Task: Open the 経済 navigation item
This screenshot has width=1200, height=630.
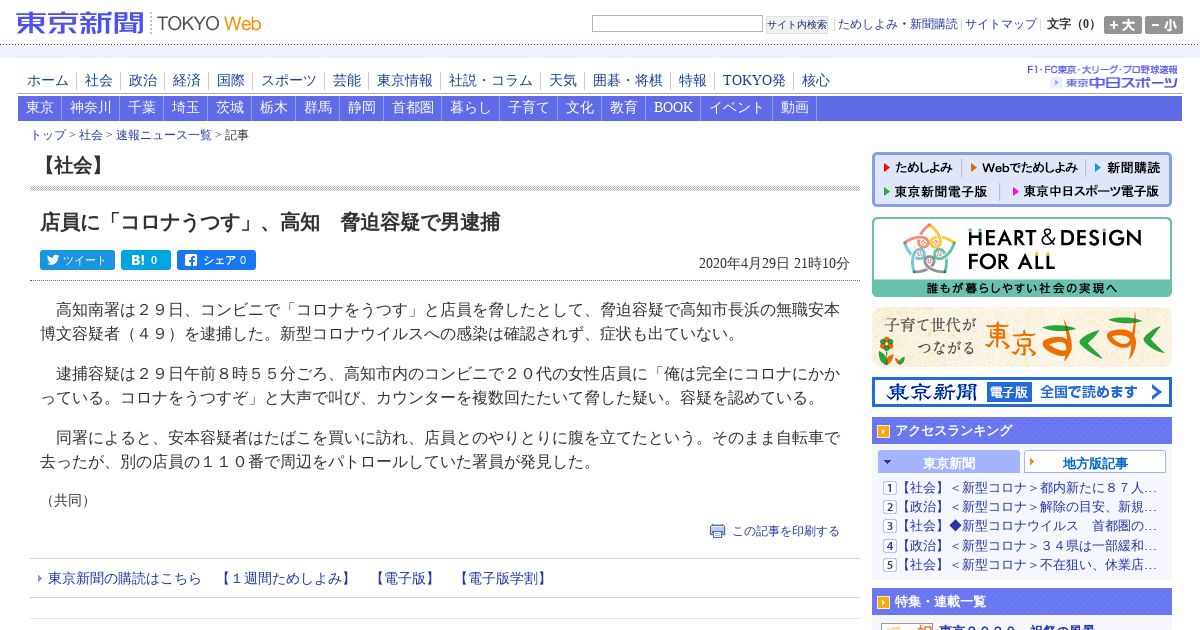Action: [x=187, y=81]
